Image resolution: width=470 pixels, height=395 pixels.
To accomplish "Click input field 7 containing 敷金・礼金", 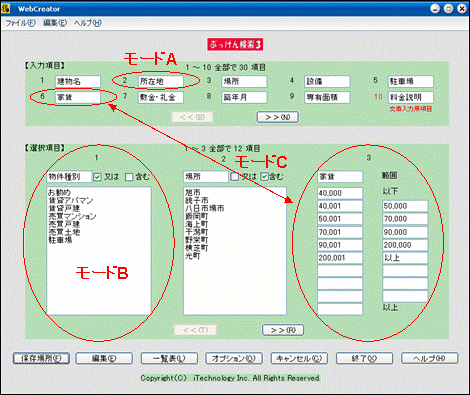I will tap(161, 97).
